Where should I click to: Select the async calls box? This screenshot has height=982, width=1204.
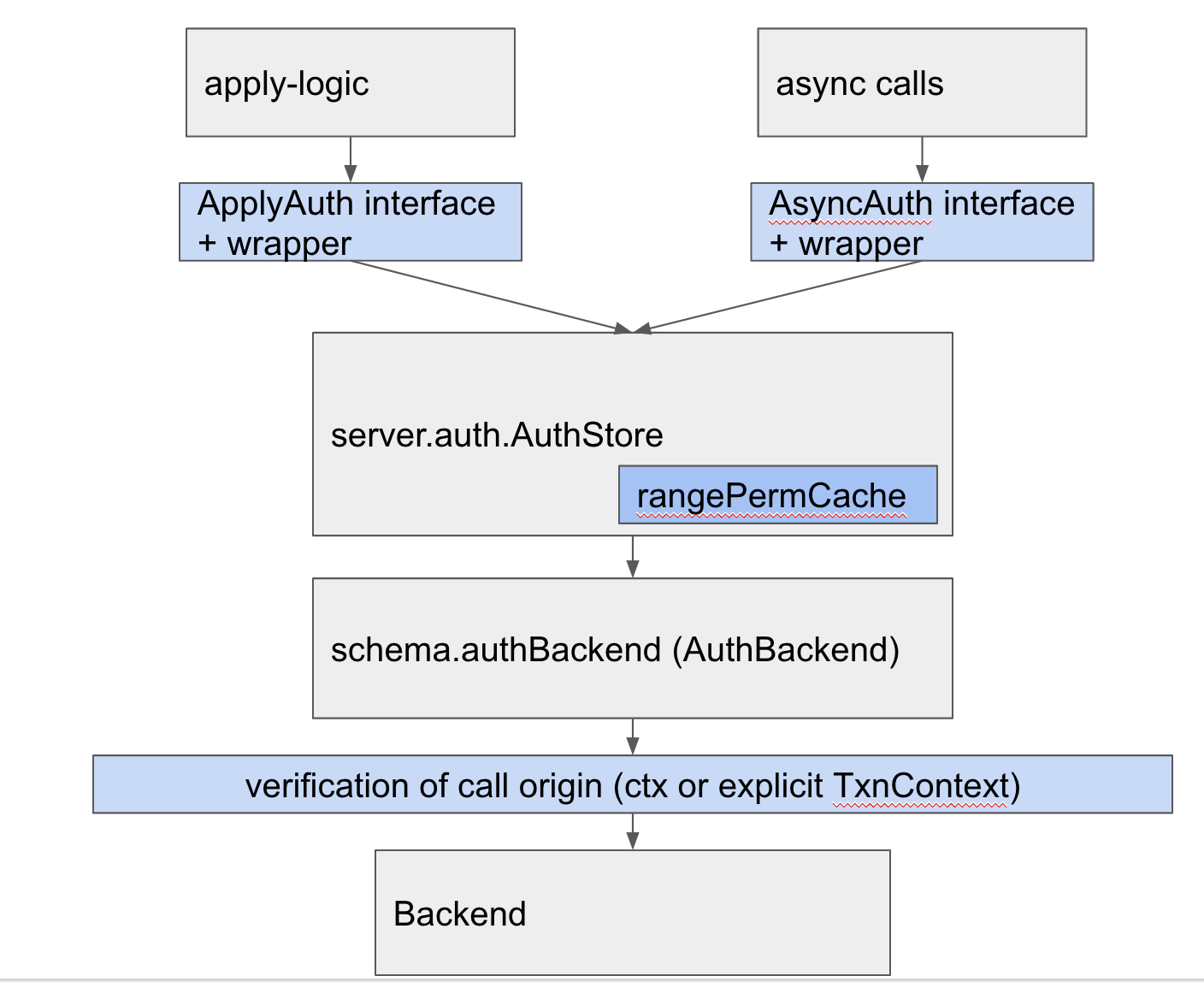pyautogui.click(x=922, y=82)
